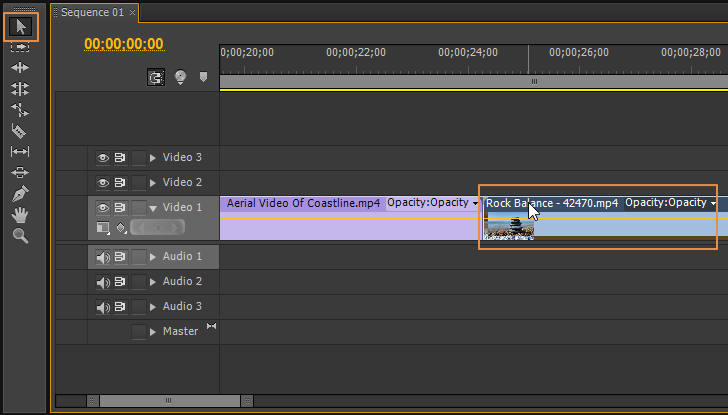Toggle sync lock on Audio 2
The image size is (728, 415).
click(120, 281)
